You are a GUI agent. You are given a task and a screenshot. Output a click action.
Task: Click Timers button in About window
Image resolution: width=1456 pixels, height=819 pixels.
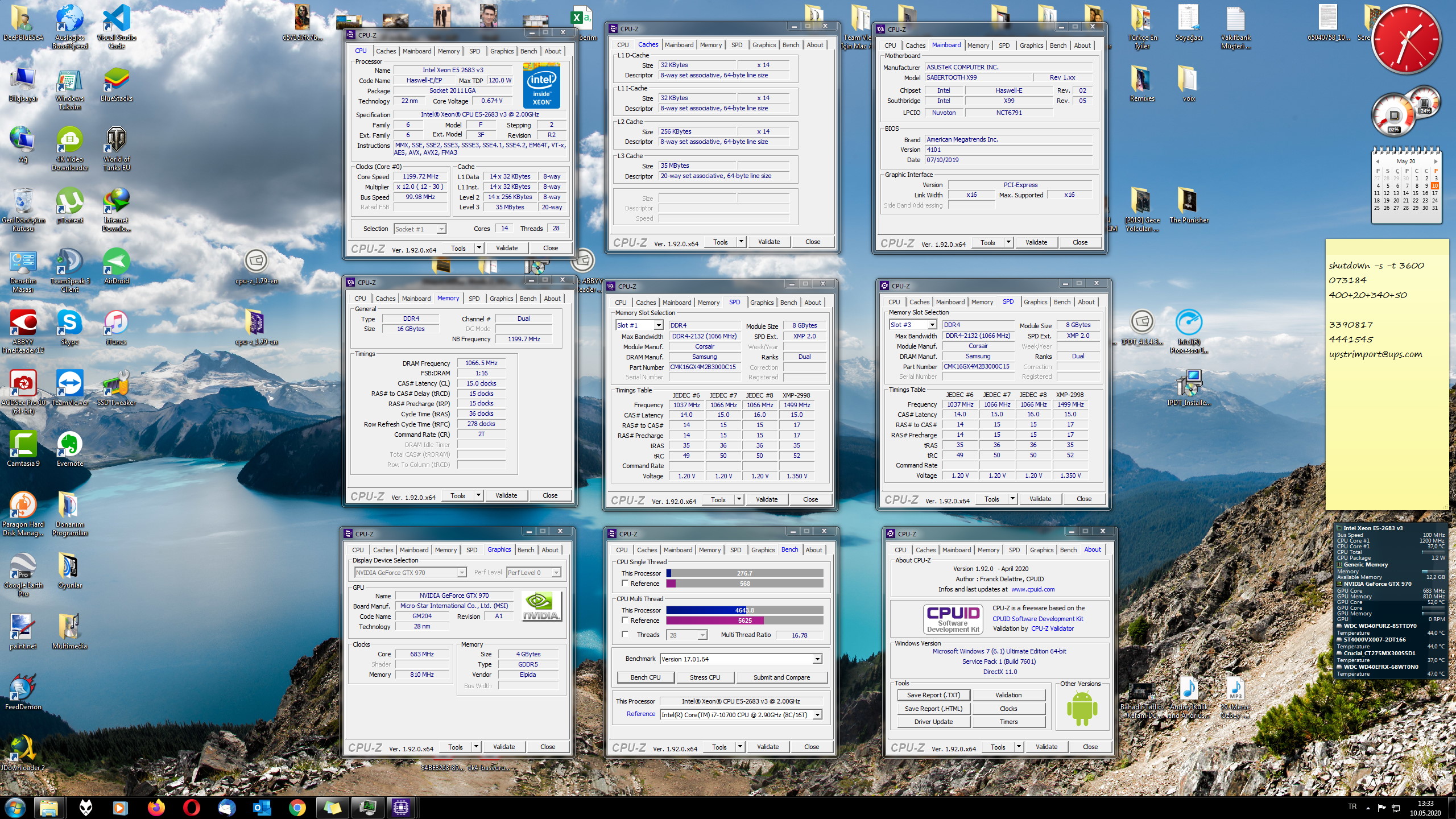(x=1008, y=722)
